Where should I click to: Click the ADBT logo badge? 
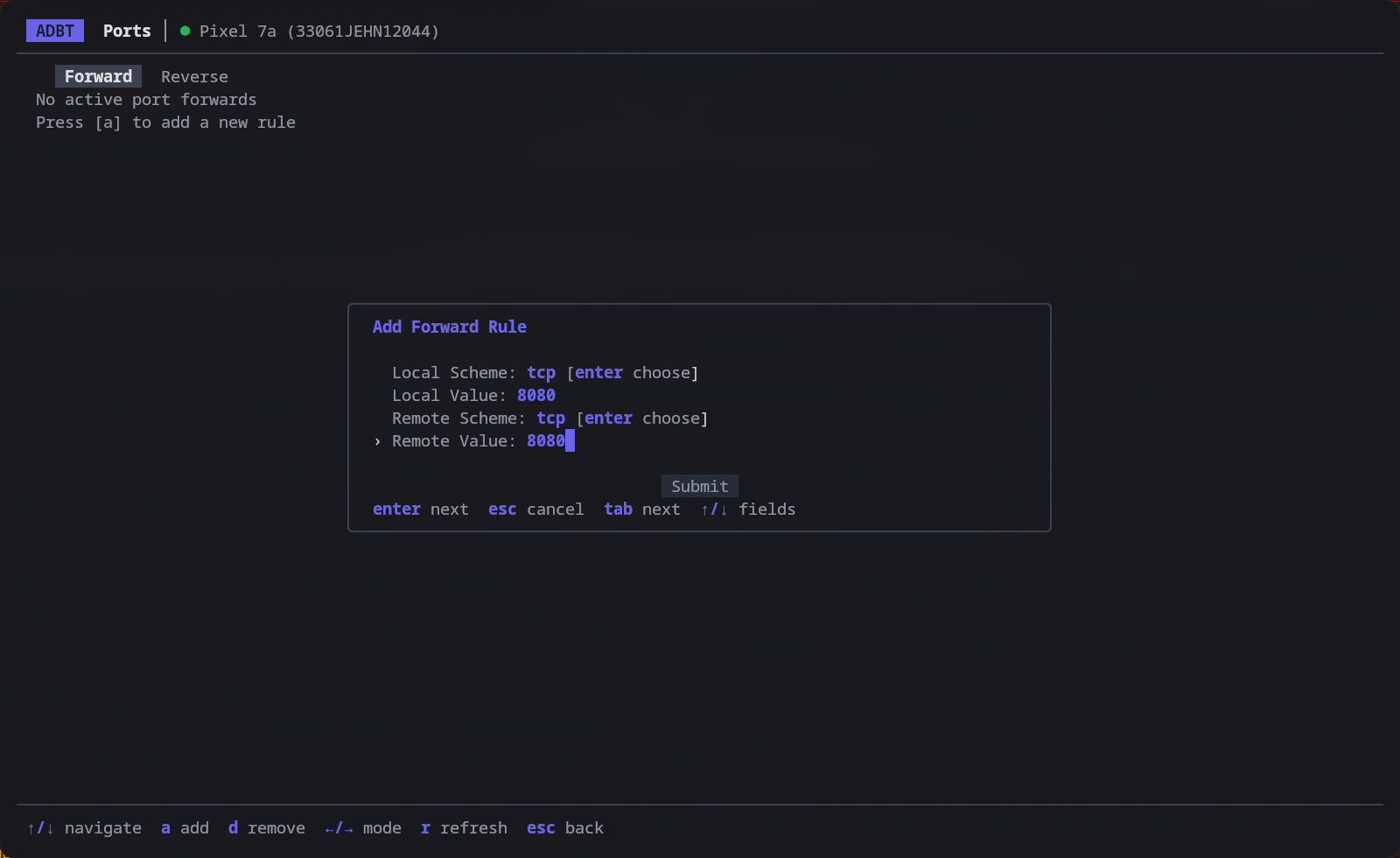click(55, 31)
